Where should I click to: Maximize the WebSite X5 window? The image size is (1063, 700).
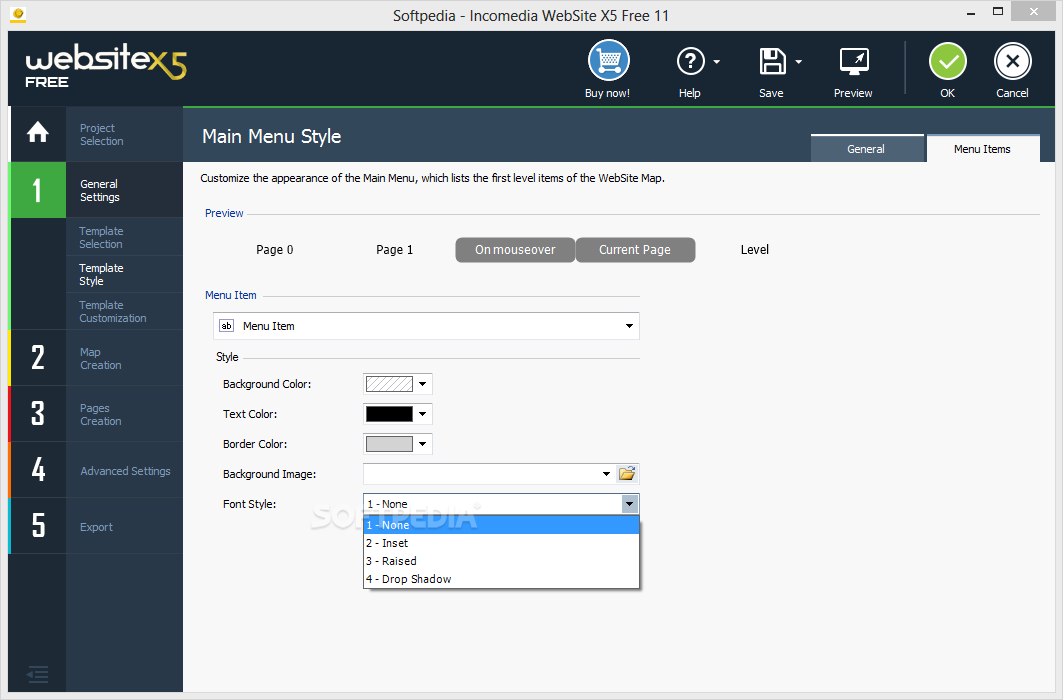point(998,12)
